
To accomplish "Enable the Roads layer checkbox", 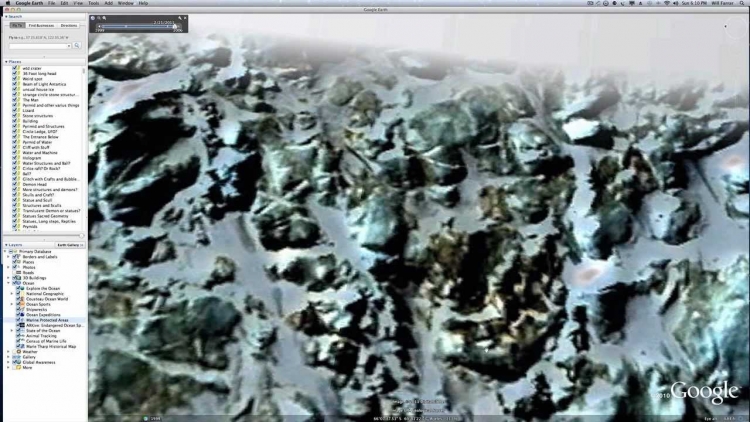I will click(x=13, y=273).
